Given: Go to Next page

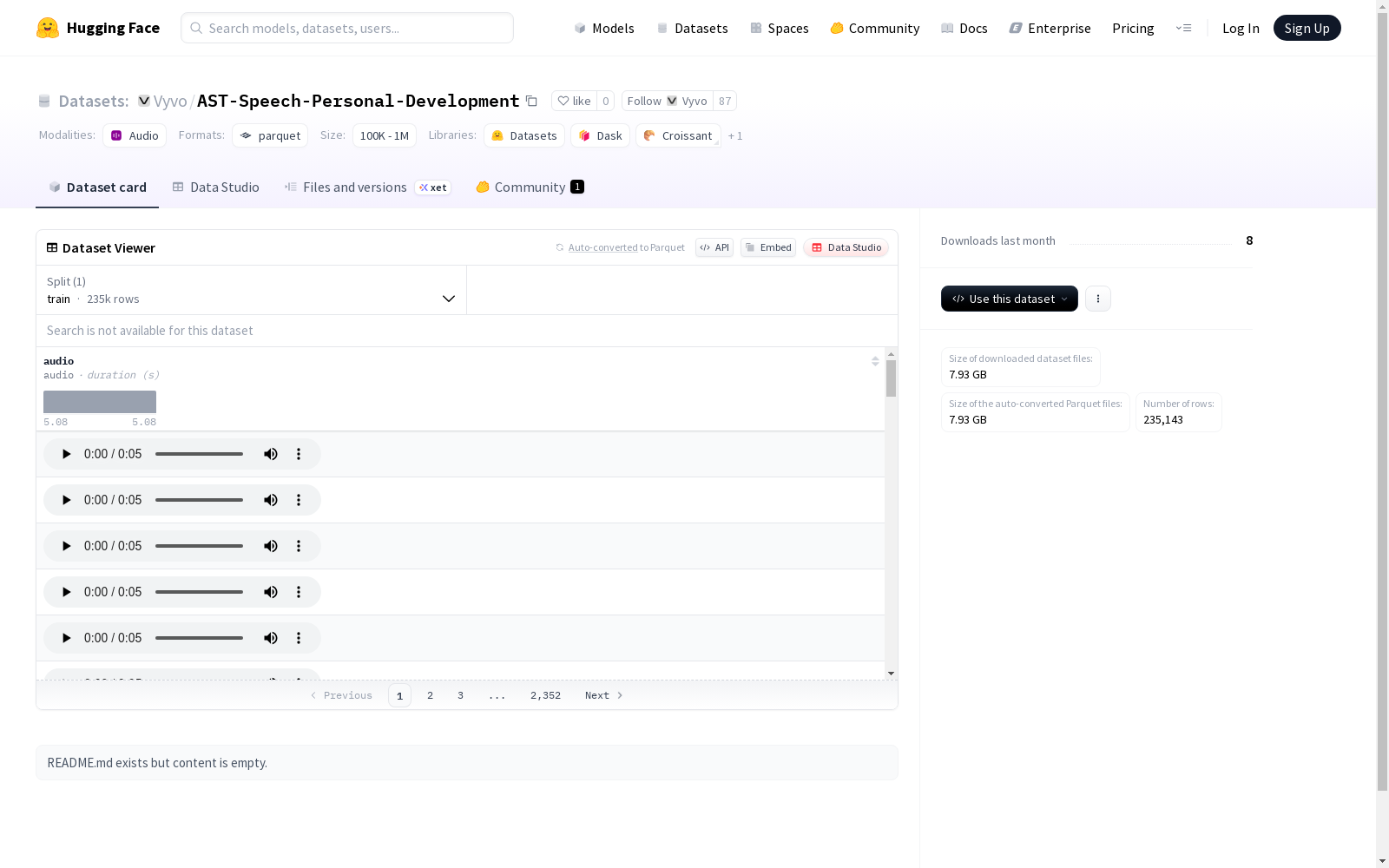Looking at the screenshot, I should point(604,695).
